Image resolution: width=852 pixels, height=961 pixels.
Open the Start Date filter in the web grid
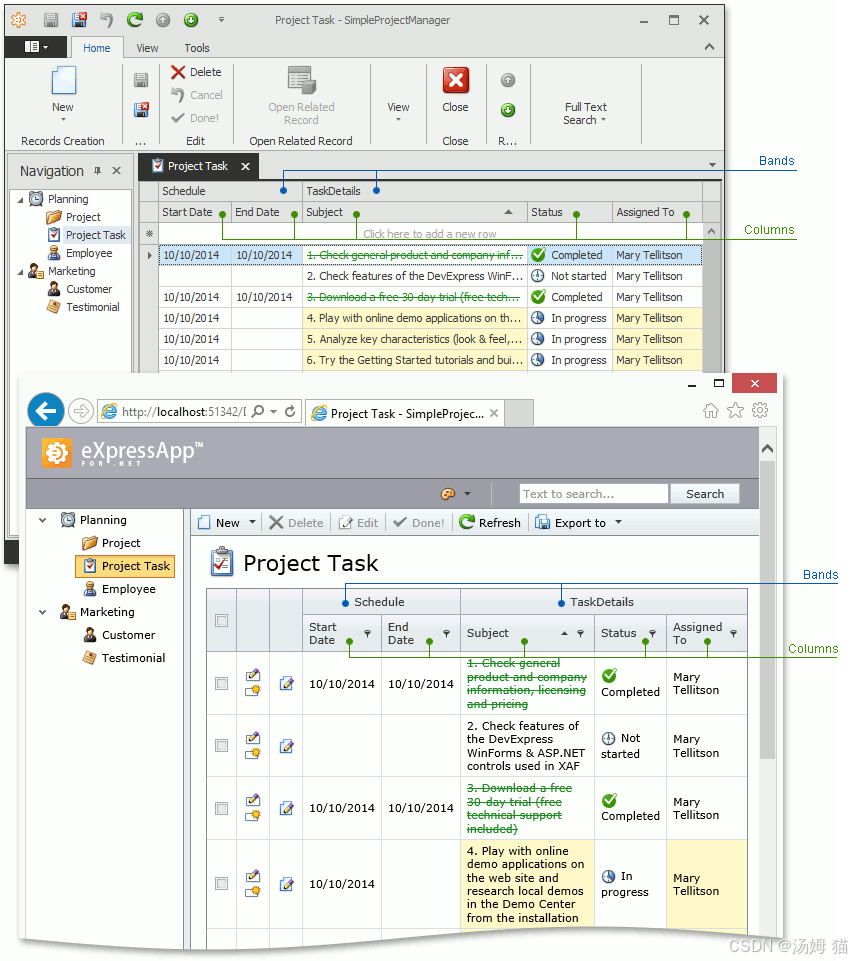click(x=367, y=633)
